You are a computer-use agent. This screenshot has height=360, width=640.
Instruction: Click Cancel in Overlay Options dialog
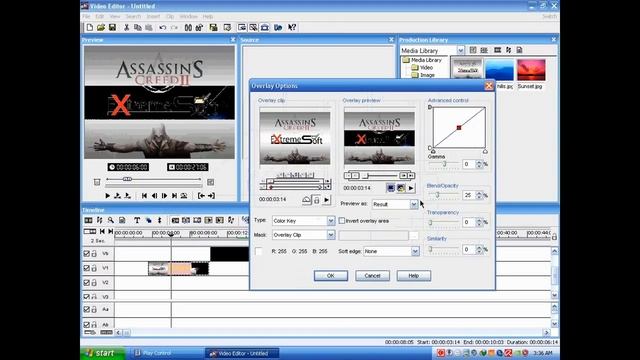[x=372, y=276]
